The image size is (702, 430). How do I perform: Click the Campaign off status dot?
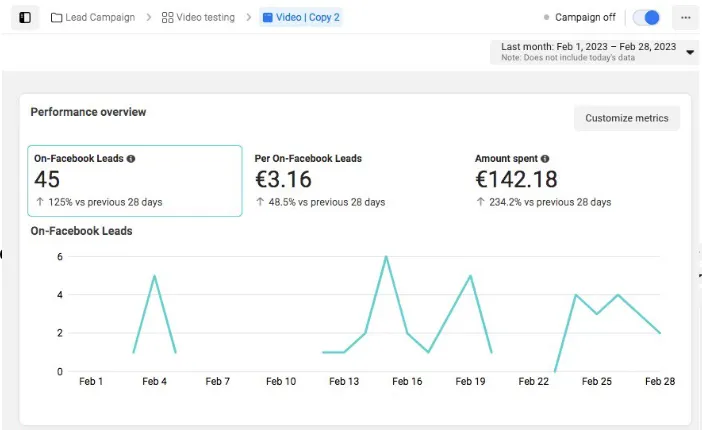click(x=546, y=17)
